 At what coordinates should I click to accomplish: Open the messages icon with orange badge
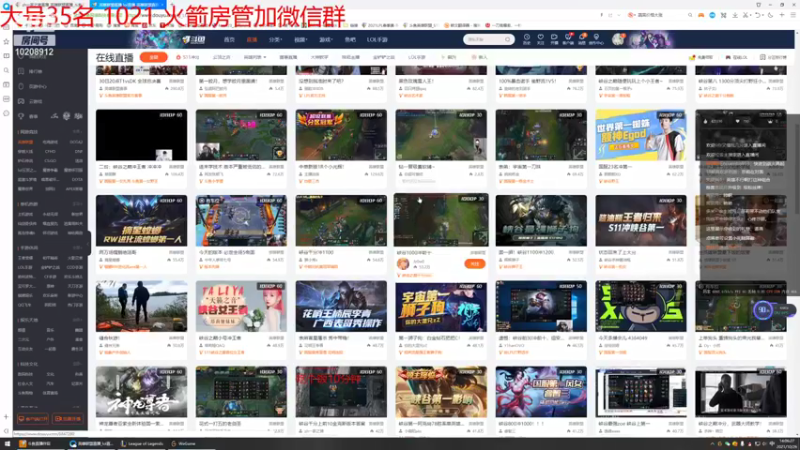click(582, 39)
